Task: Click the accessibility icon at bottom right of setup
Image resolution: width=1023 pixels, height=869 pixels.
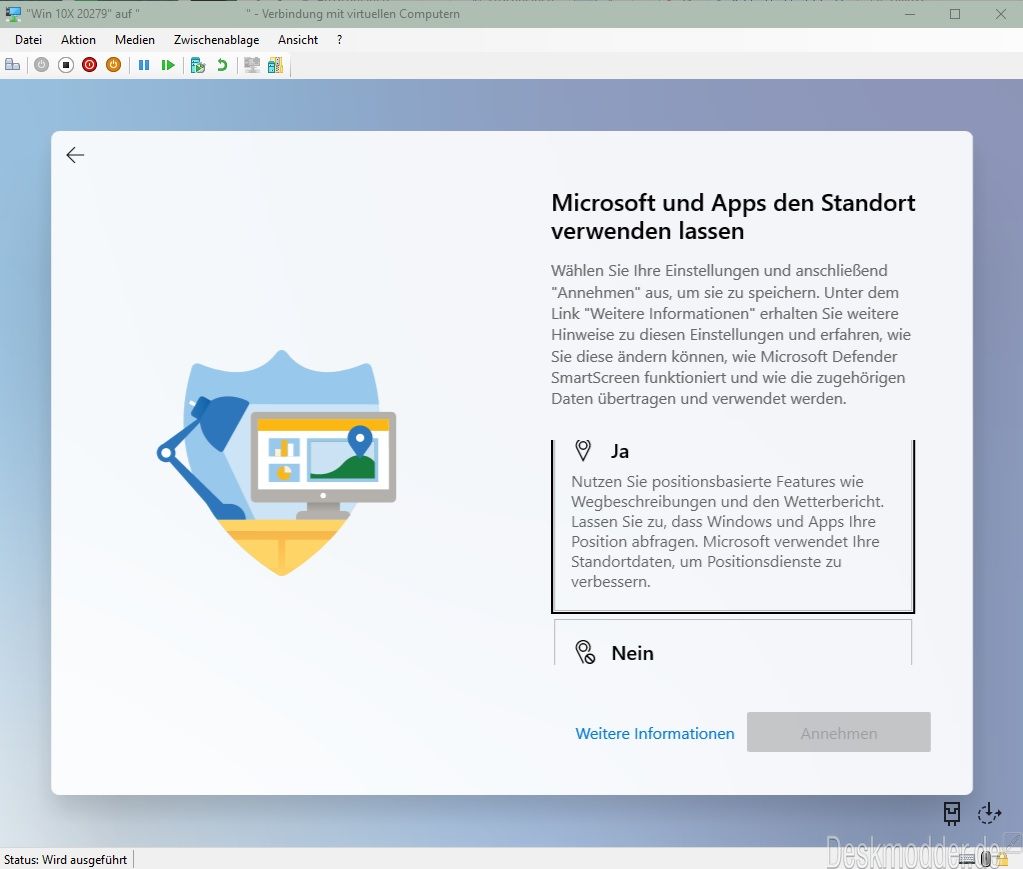Action: click(952, 813)
